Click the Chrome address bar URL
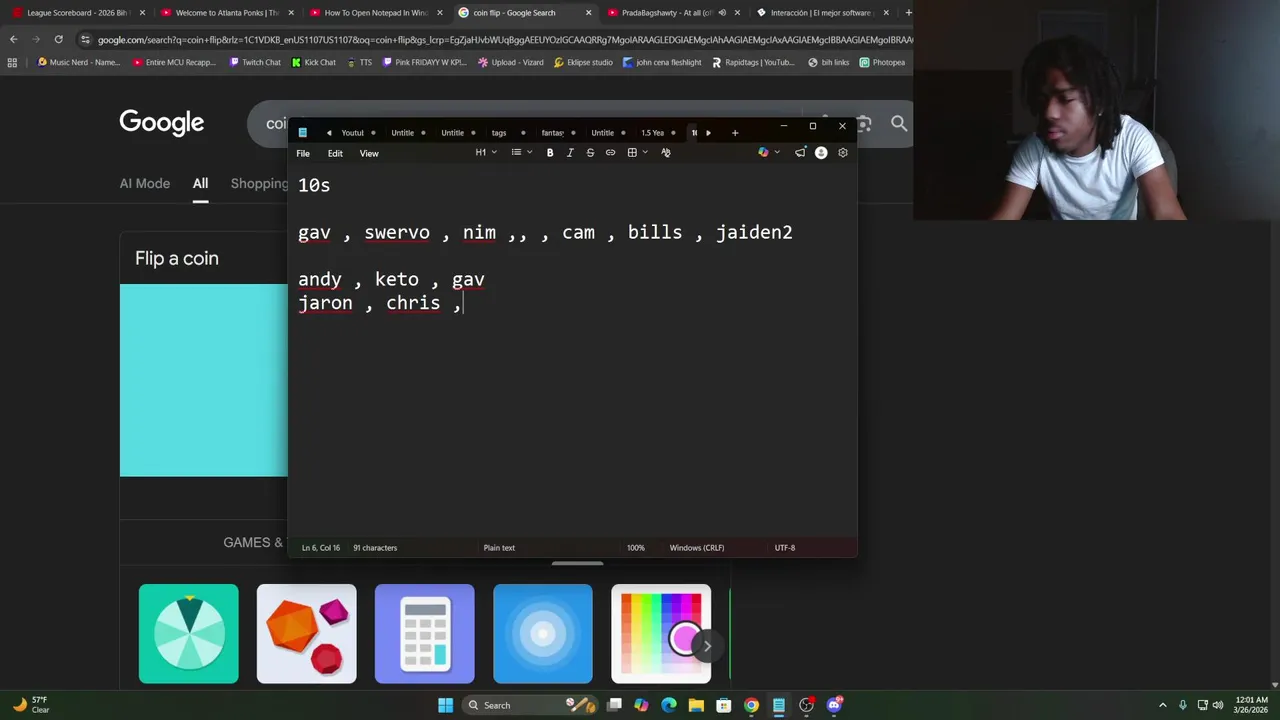The height and width of the screenshot is (720, 1280). pos(505,39)
